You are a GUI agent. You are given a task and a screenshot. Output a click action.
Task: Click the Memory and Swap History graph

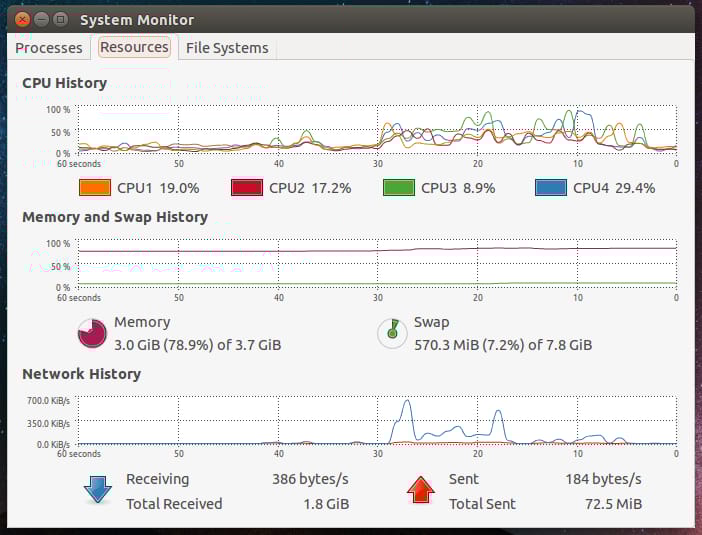tap(376, 264)
